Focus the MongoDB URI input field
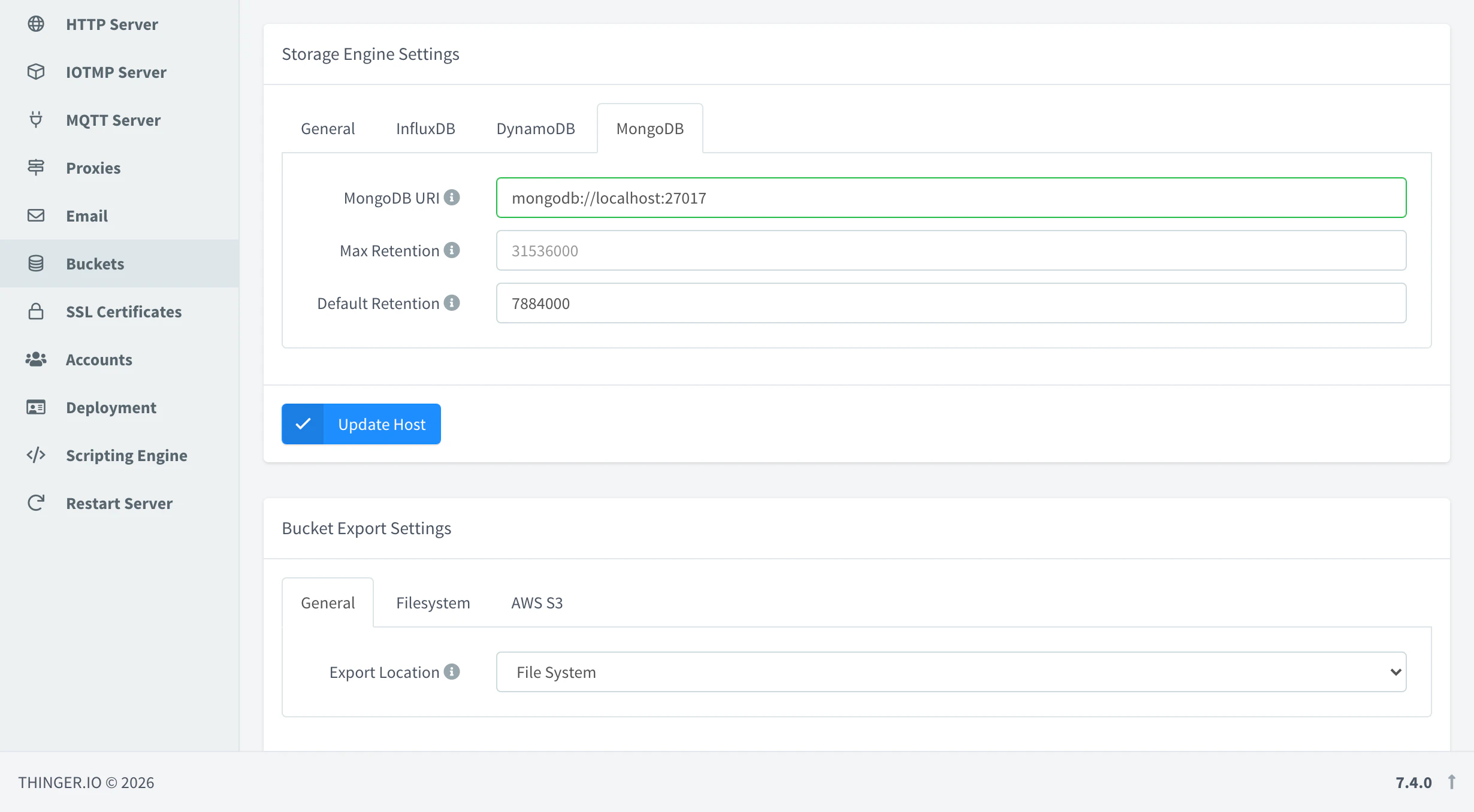 (951, 198)
